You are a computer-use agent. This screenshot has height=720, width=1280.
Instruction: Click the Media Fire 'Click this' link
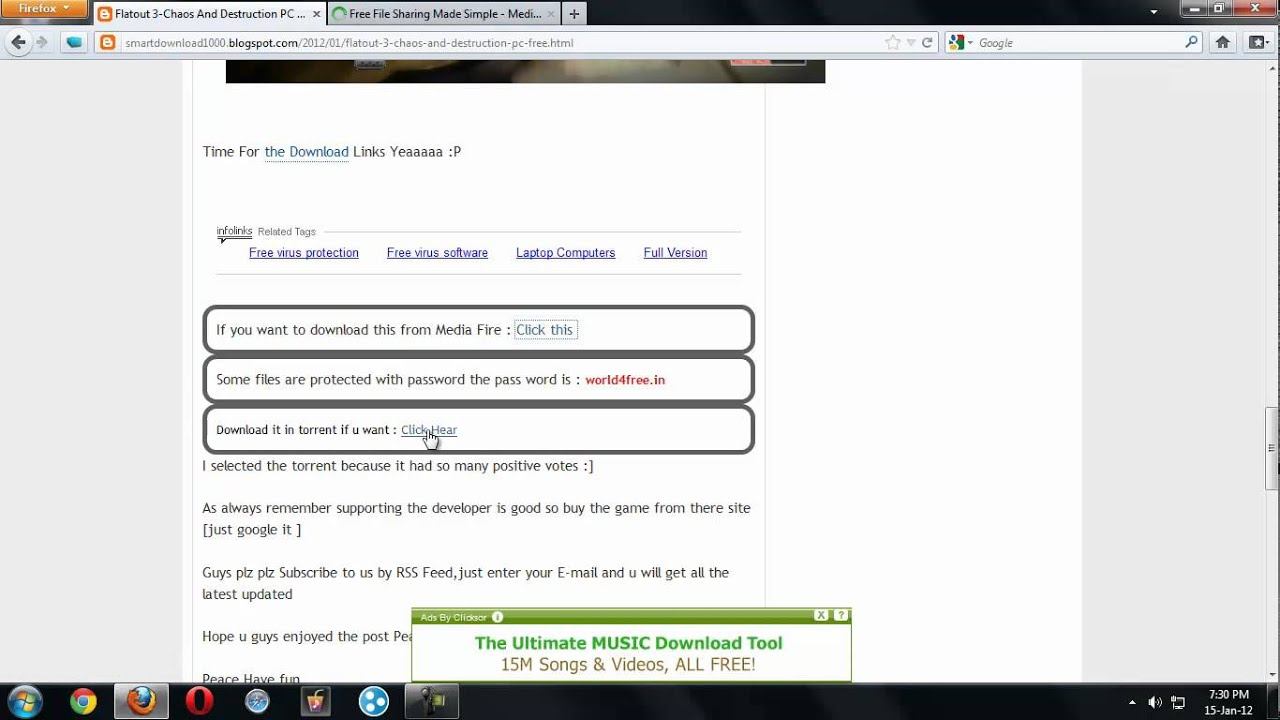(x=545, y=330)
